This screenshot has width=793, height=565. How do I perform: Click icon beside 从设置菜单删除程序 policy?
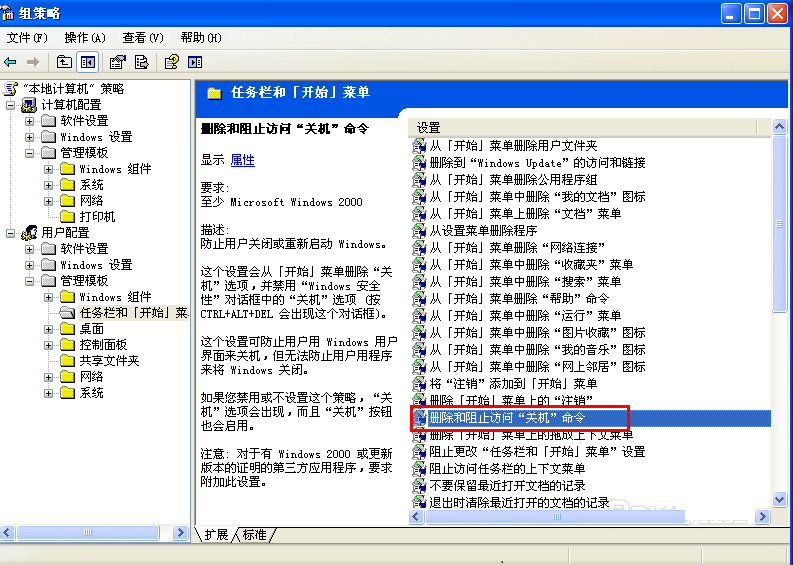click(x=419, y=231)
